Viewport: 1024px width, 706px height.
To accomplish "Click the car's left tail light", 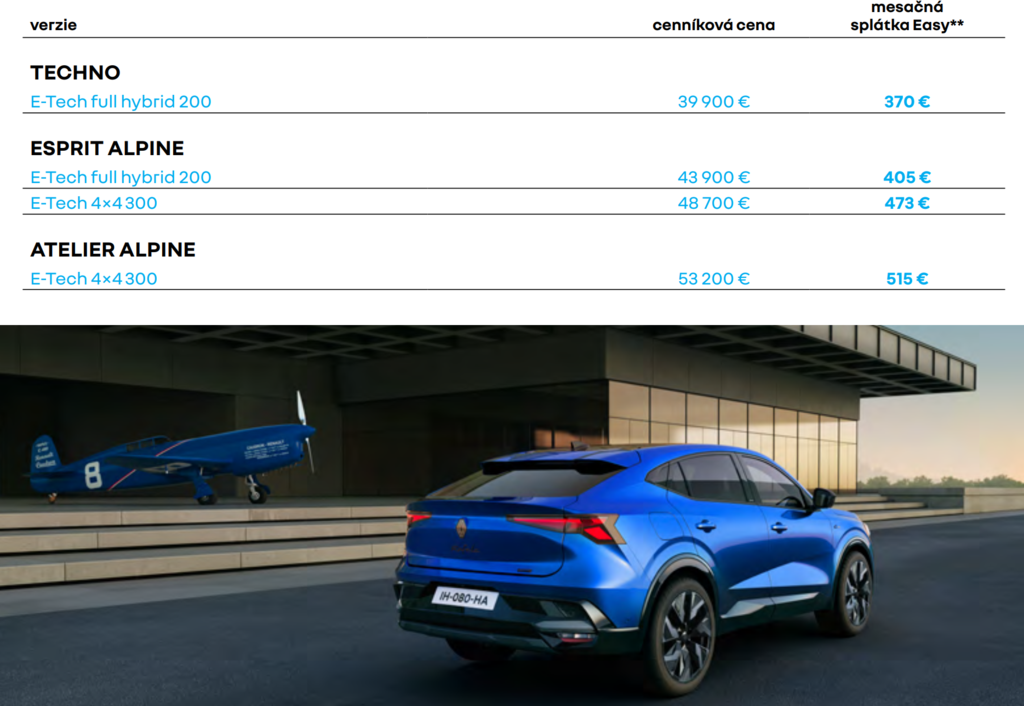I will [416, 518].
